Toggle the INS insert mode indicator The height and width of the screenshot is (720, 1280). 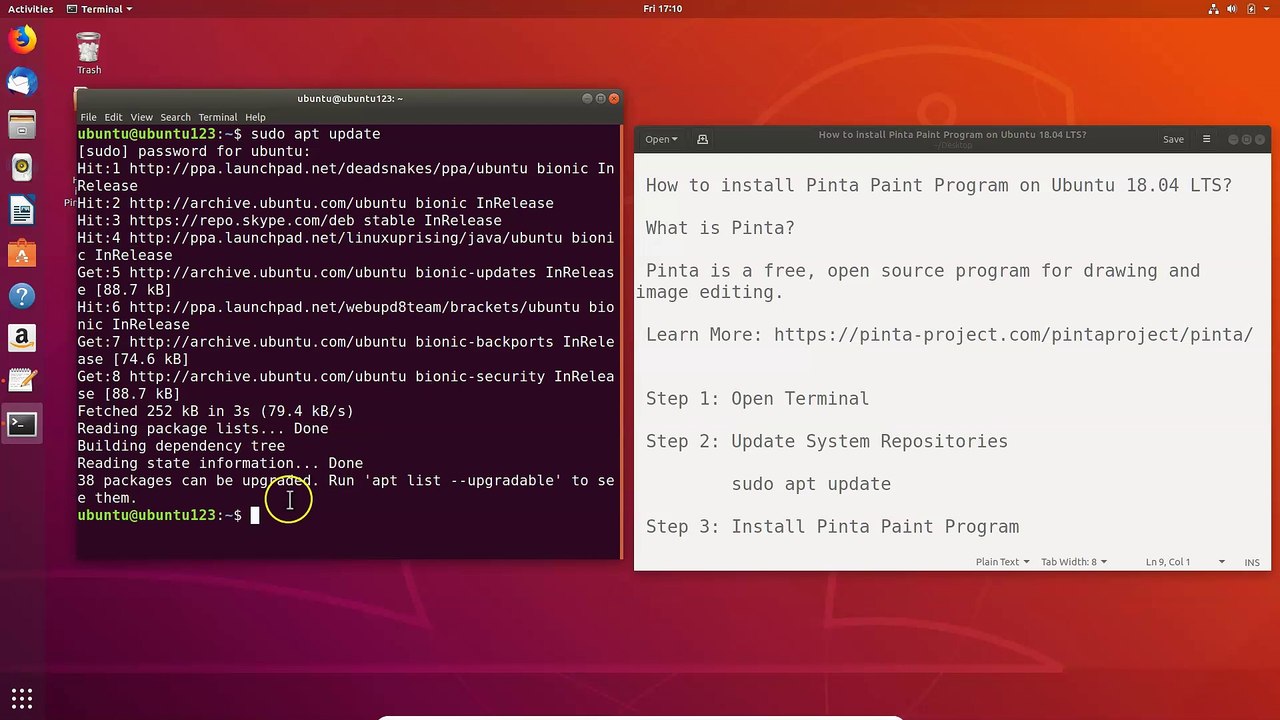tap(1252, 562)
